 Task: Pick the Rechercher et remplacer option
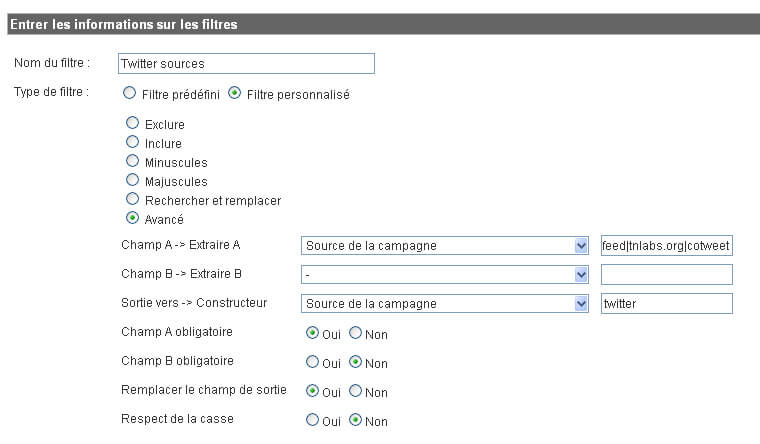(132, 199)
